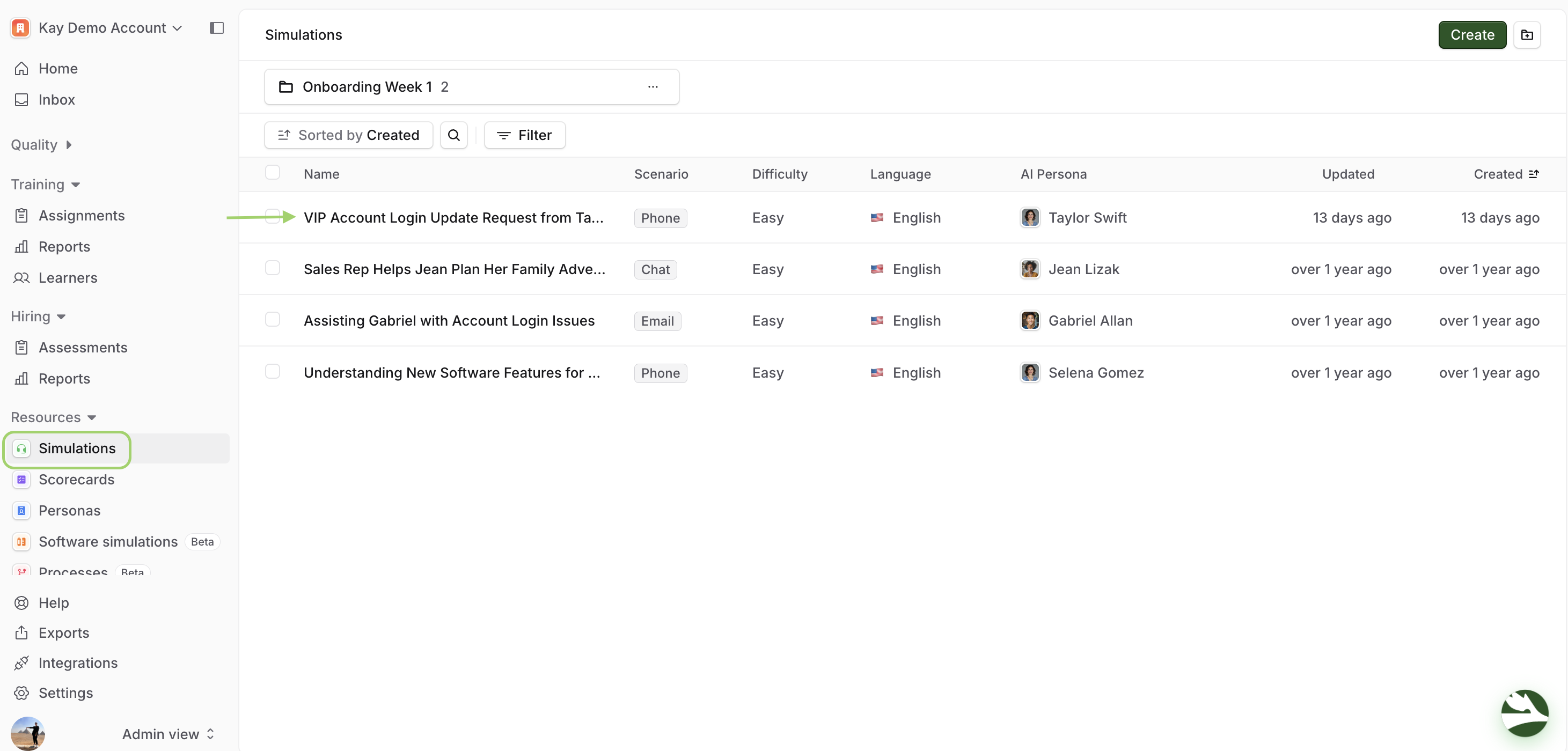Sort by the Created column header
The width and height of the screenshot is (1568, 751).
click(1506, 174)
